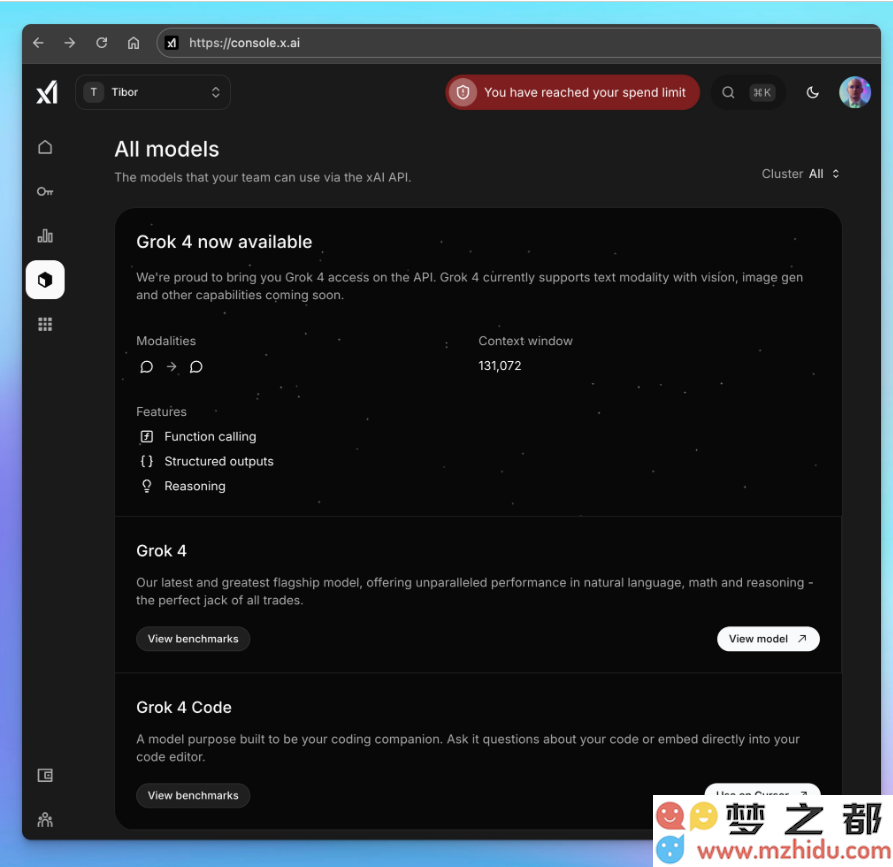The height and width of the screenshot is (867, 893).
Task: Expand the Cluster All dropdown
Action: click(800, 174)
